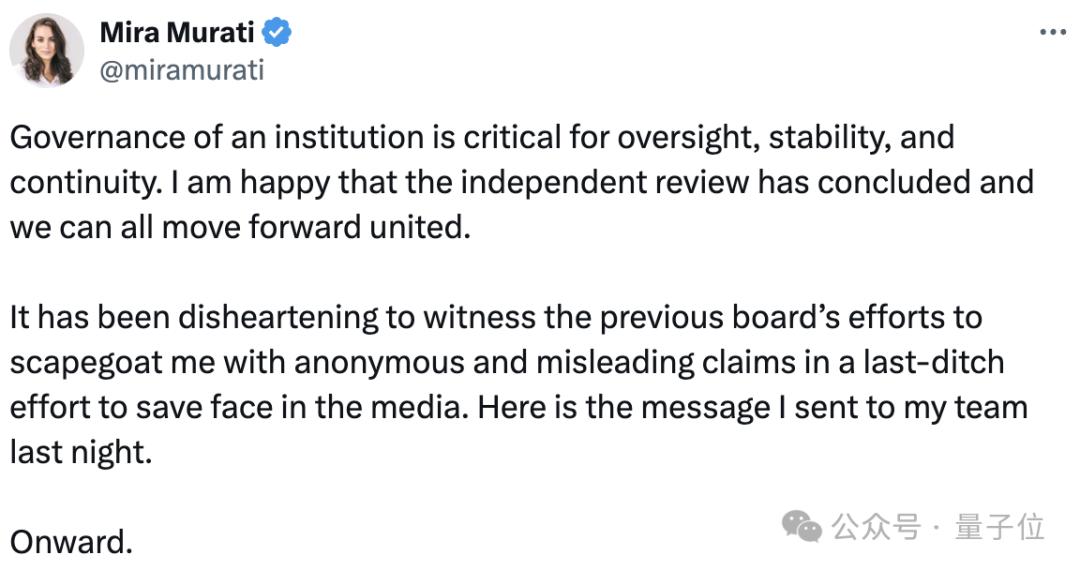
Task: Click the "量子位" watermark label
Action: 1000,526
